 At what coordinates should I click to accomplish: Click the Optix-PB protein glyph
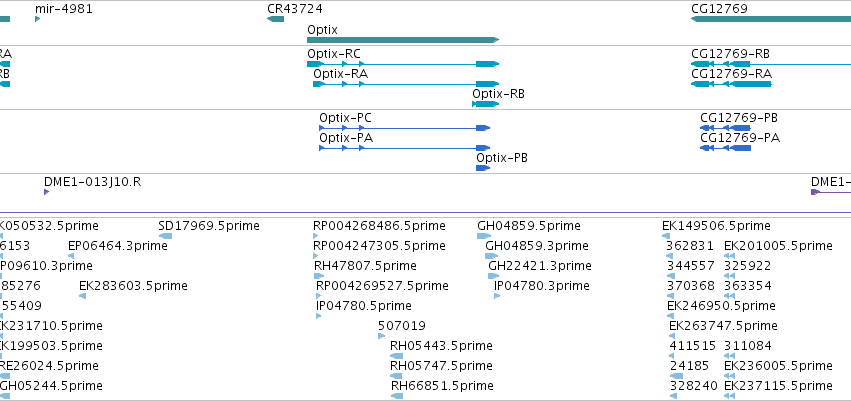(x=483, y=168)
